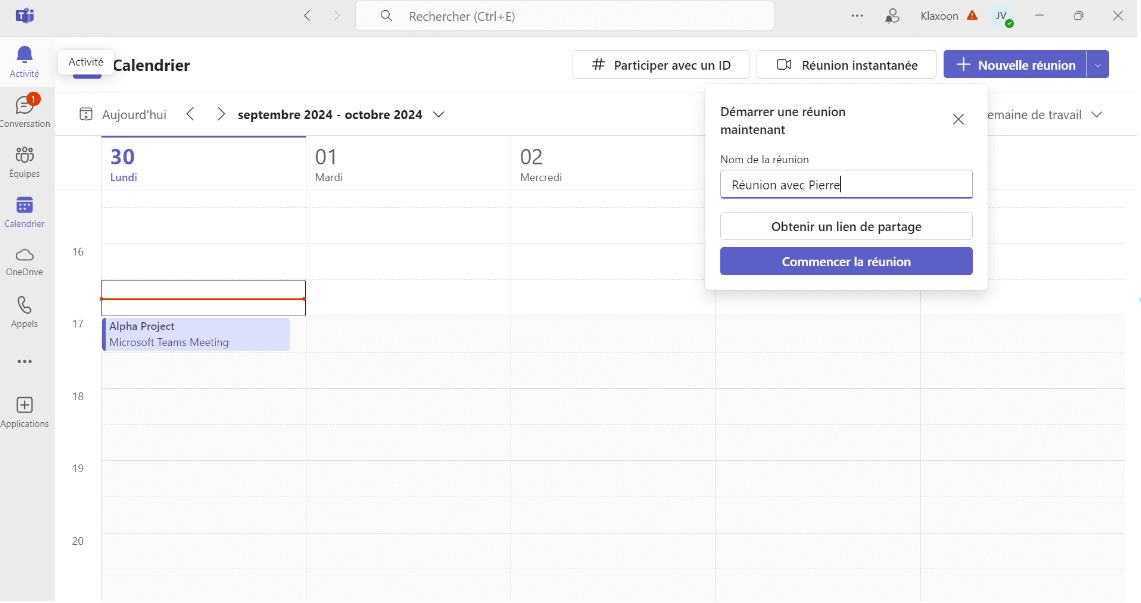Go to next week with right chevron
The width and height of the screenshot is (1141, 603).
click(x=221, y=114)
